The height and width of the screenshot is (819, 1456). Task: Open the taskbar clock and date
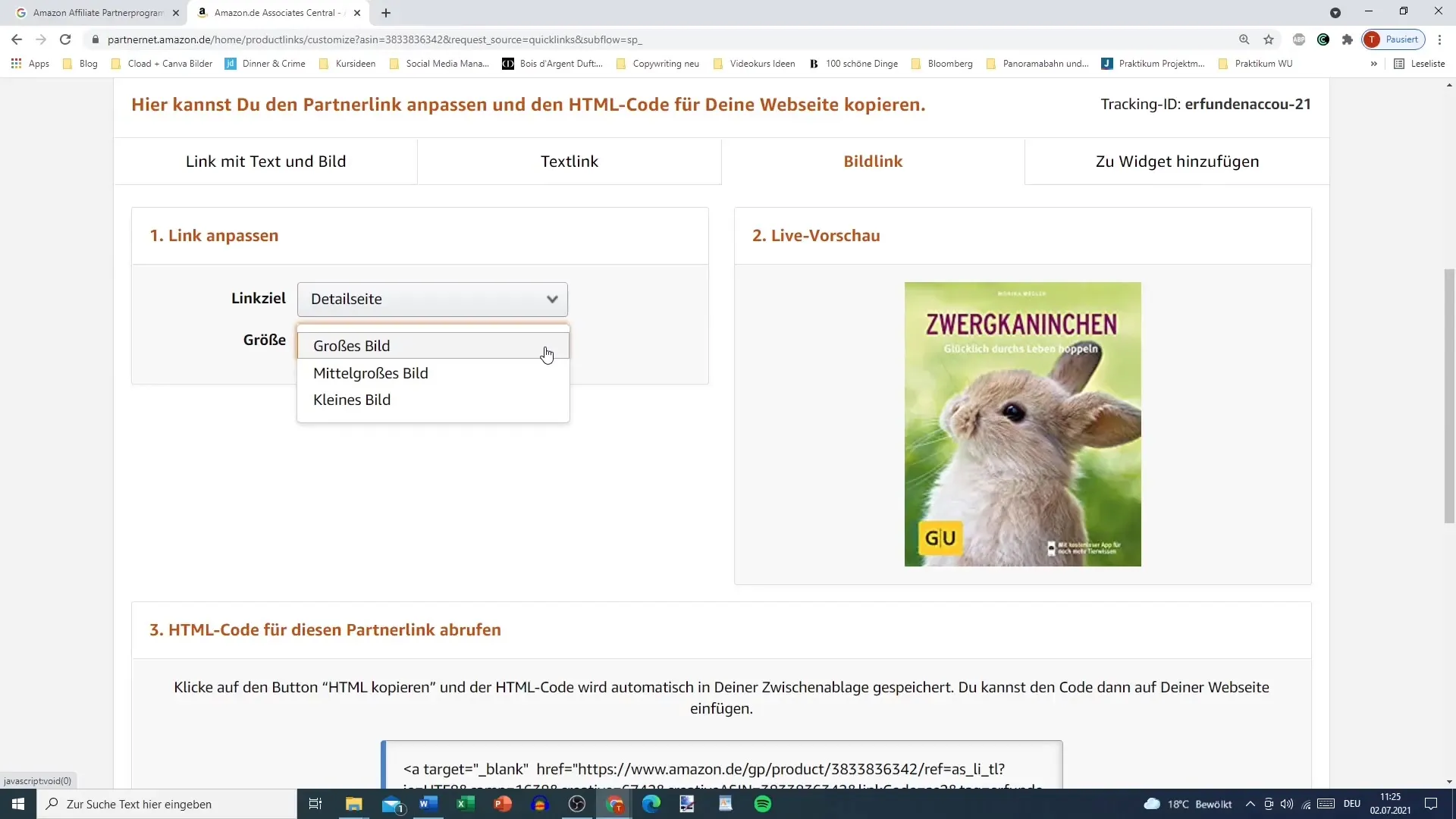click(x=1390, y=804)
